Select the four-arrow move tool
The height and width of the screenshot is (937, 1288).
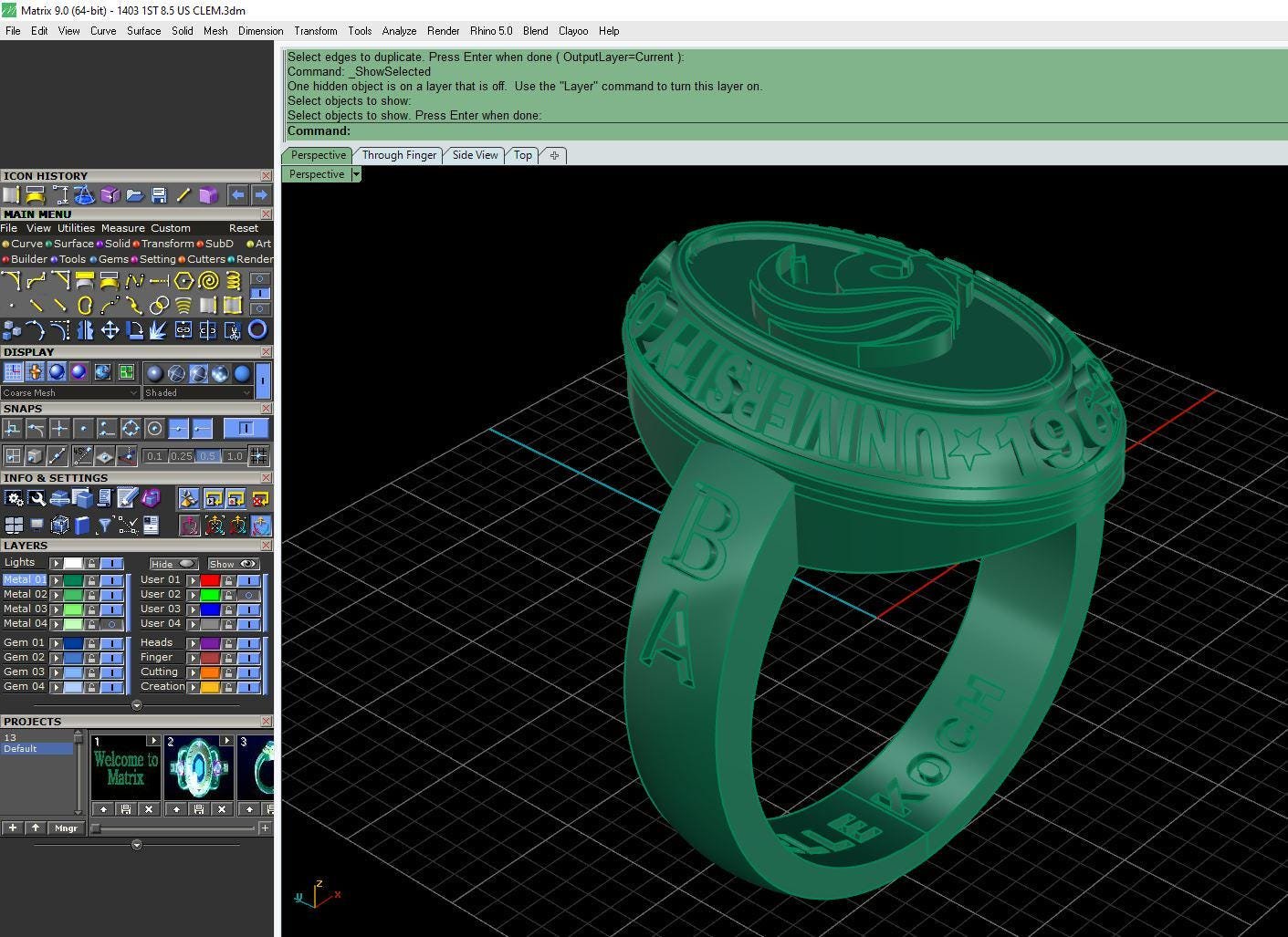(x=110, y=330)
